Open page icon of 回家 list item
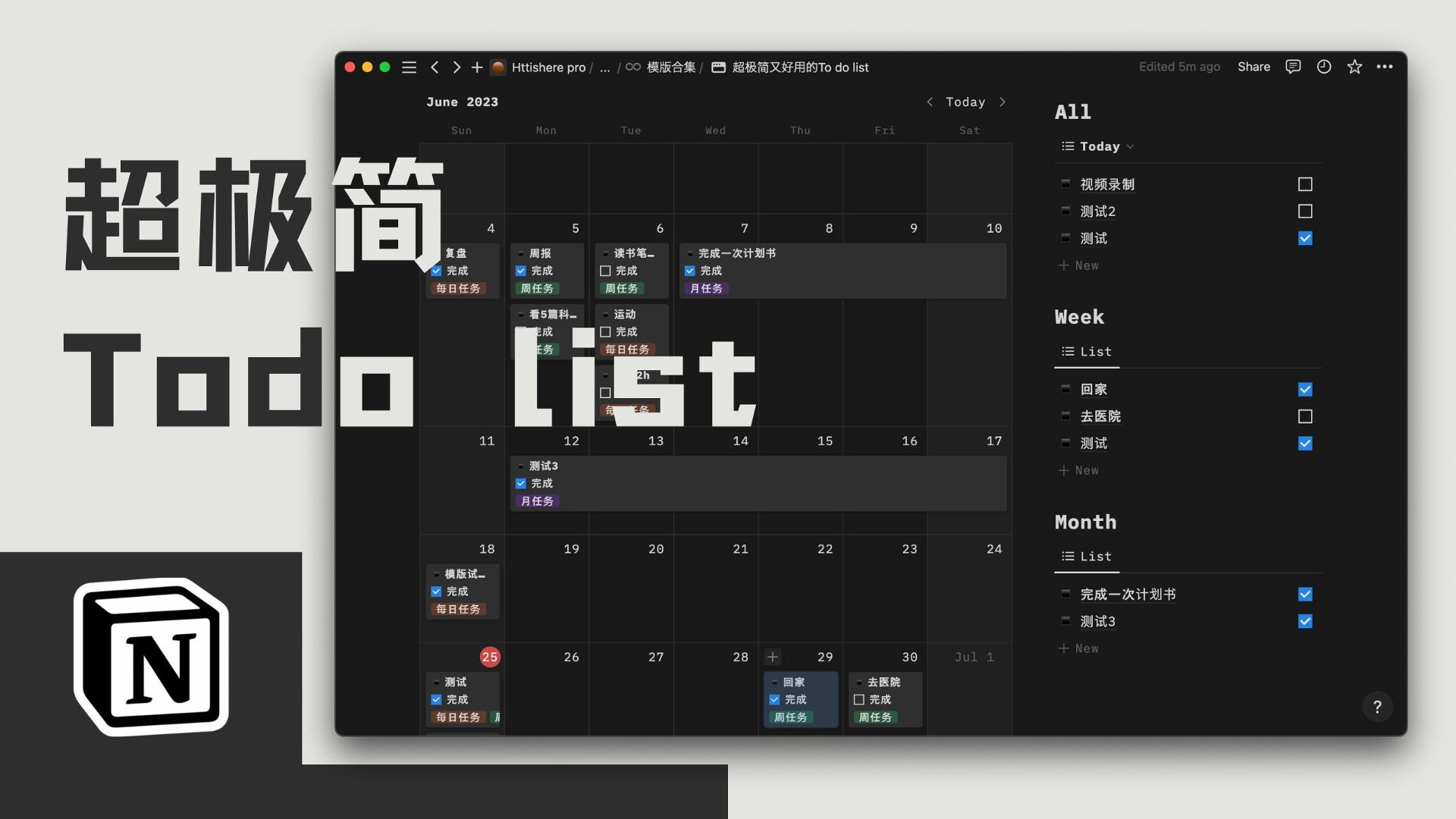Screen dimensions: 1456x819 click(1065, 389)
